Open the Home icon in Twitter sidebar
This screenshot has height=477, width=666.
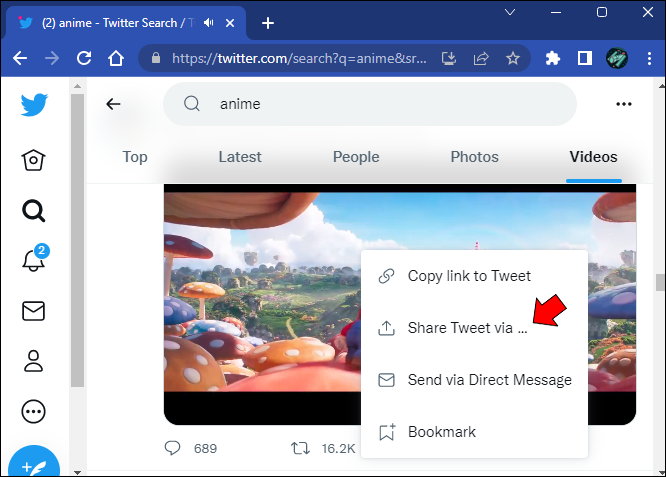pos(33,160)
